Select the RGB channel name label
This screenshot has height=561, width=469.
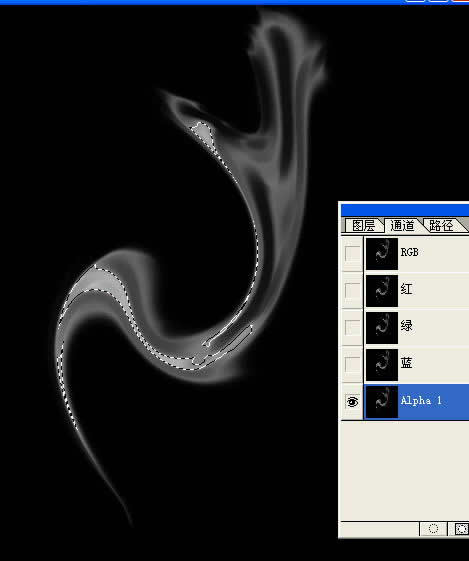409,252
